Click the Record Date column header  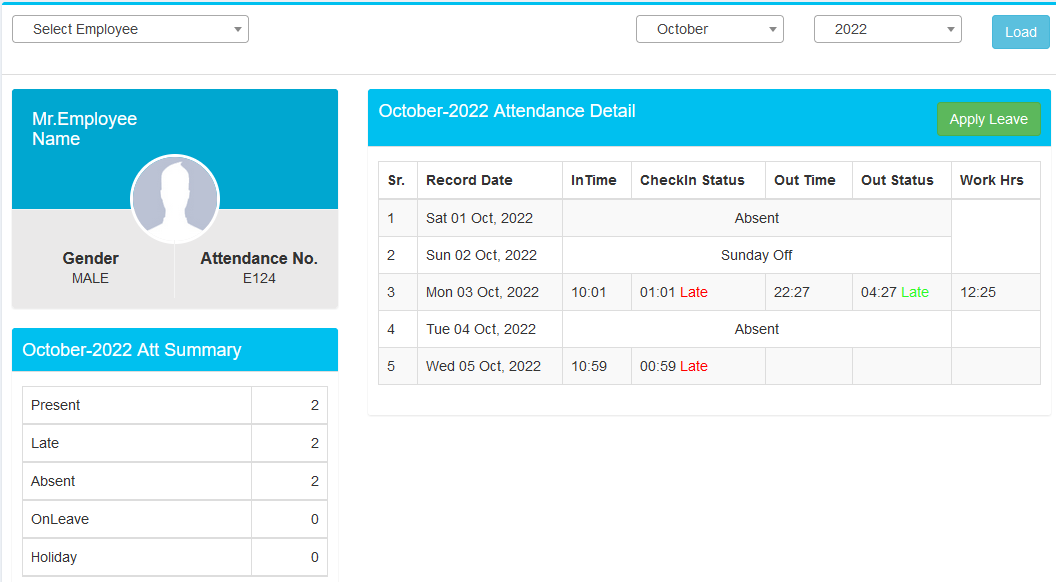469,180
